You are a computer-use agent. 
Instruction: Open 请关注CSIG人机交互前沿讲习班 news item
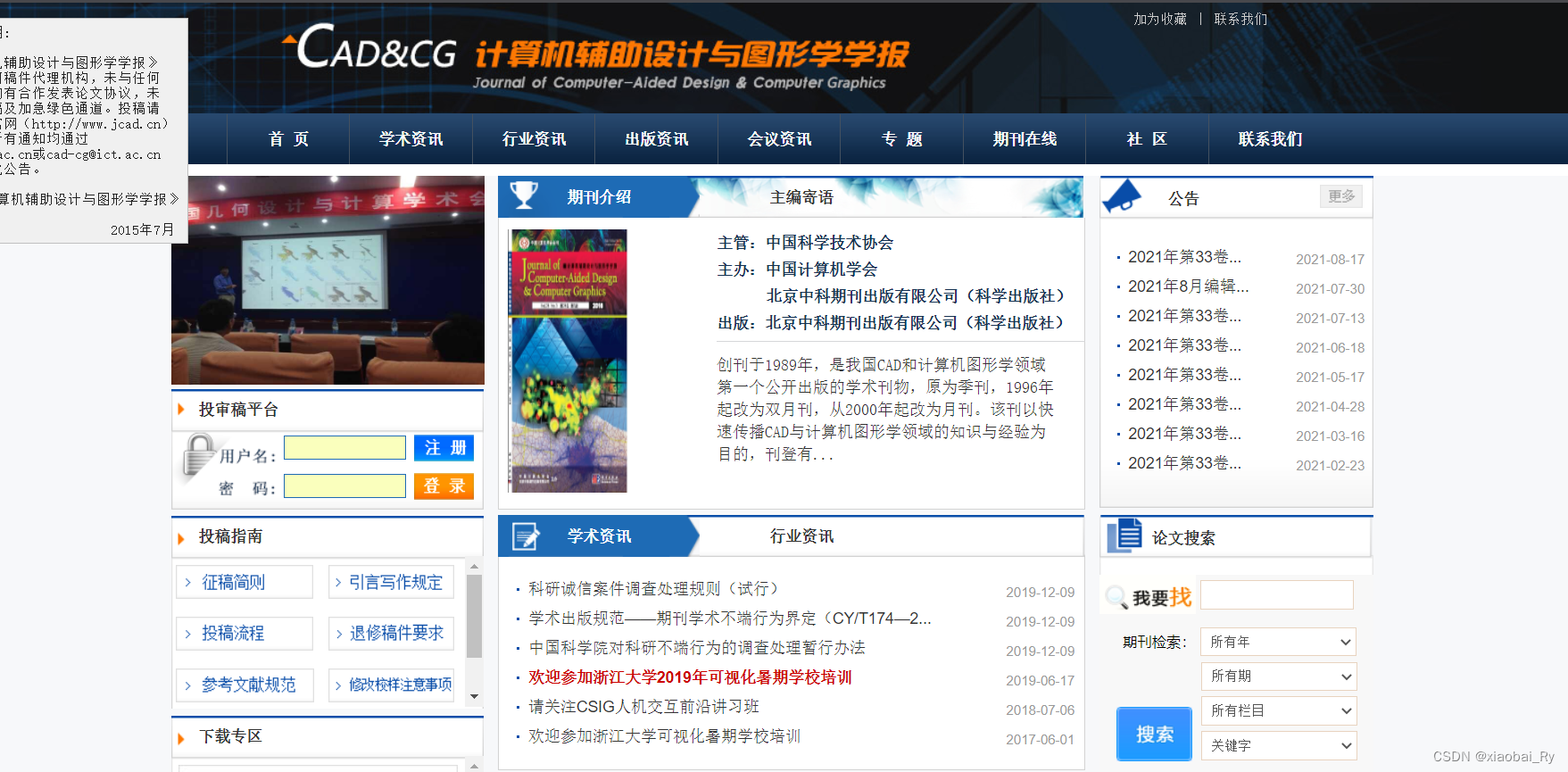[x=643, y=707]
